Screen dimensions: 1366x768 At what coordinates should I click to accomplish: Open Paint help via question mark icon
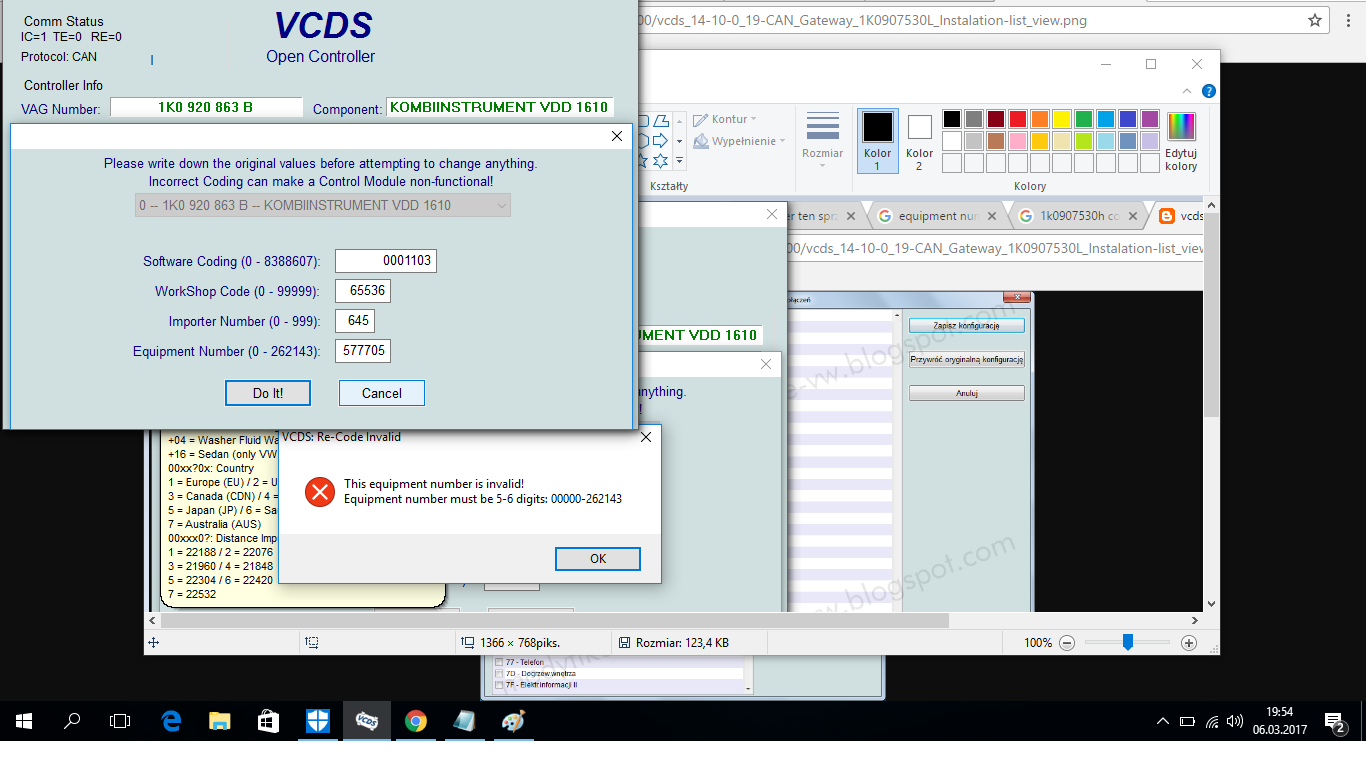pos(1209,91)
